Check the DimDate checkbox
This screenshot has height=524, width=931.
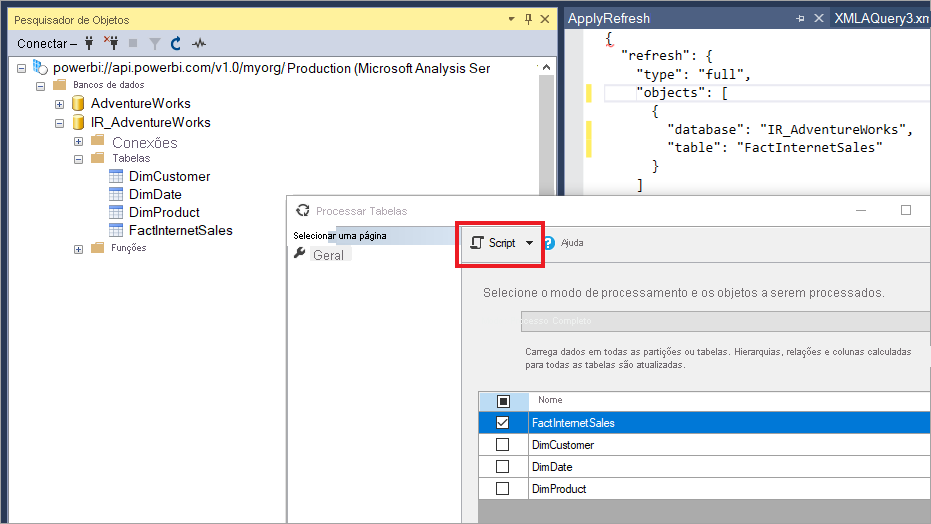(502, 466)
